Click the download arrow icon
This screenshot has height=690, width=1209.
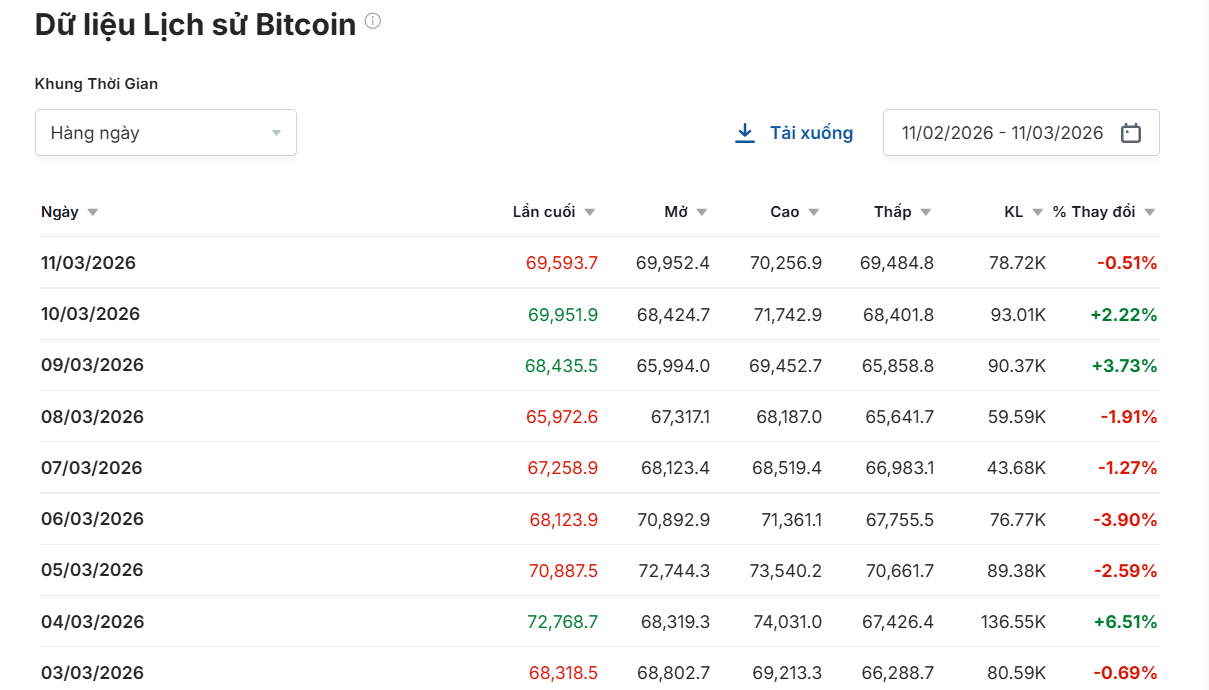[x=745, y=133]
